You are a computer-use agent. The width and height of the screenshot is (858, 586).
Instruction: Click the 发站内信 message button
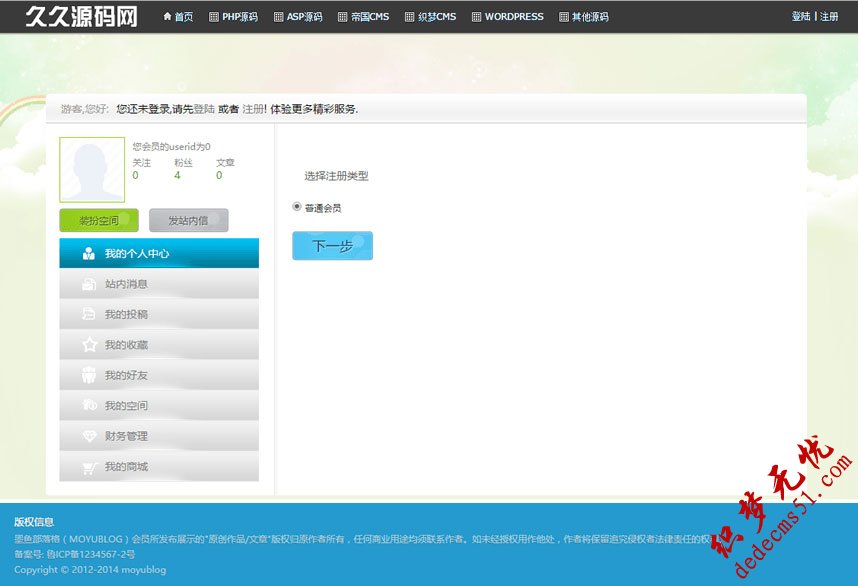pyautogui.click(x=189, y=220)
